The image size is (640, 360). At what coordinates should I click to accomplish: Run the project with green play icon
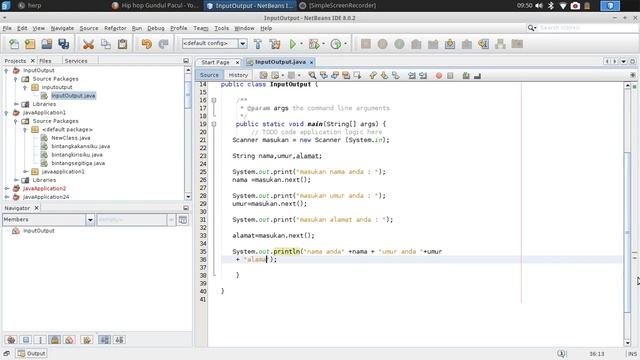pyautogui.click(x=293, y=44)
